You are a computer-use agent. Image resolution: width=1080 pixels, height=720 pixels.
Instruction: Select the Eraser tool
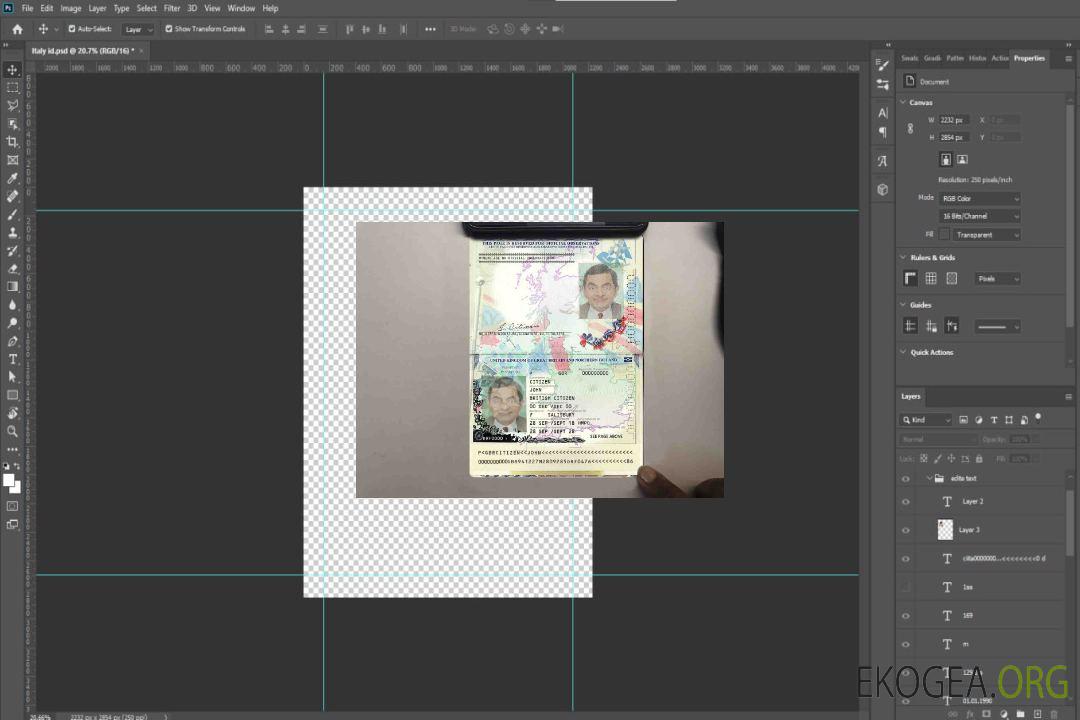coord(13,268)
